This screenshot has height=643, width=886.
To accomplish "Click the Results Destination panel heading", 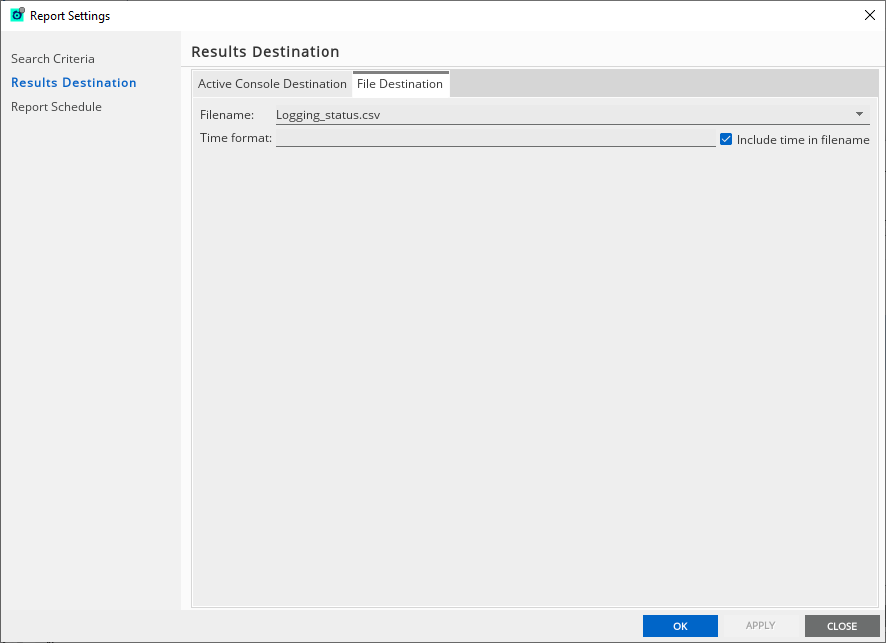I will (265, 52).
